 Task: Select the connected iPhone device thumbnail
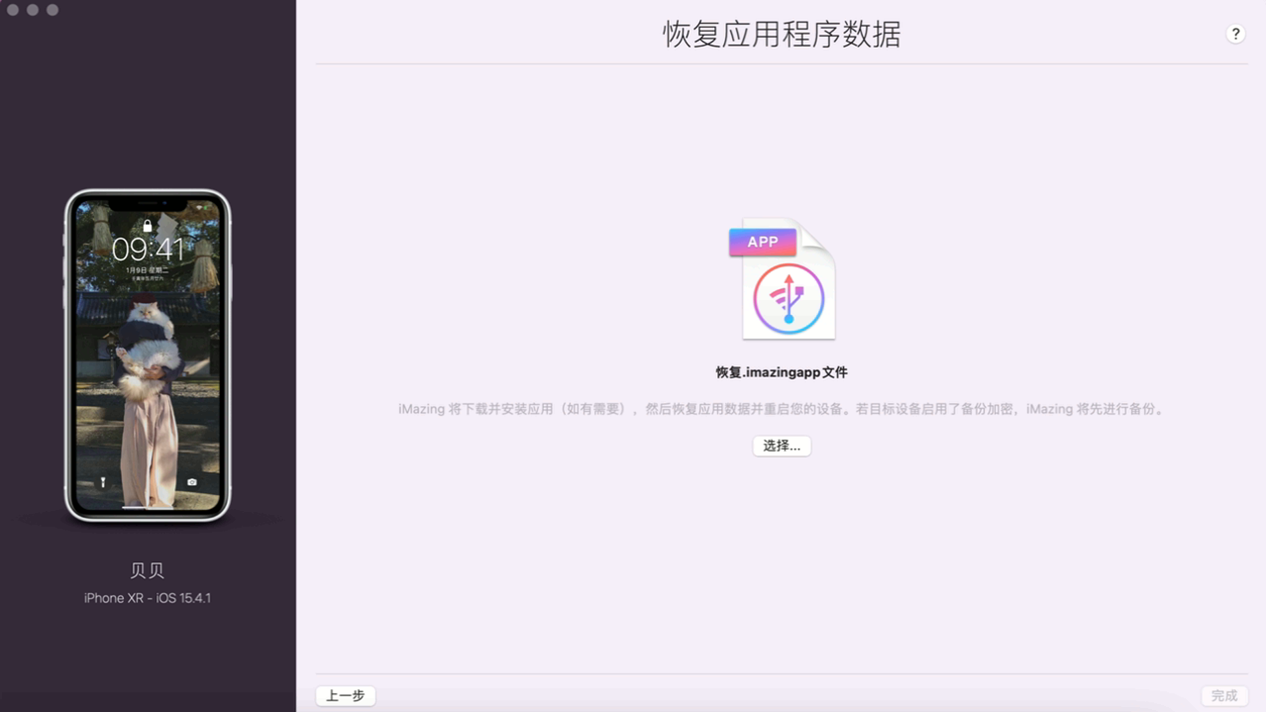coord(146,355)
